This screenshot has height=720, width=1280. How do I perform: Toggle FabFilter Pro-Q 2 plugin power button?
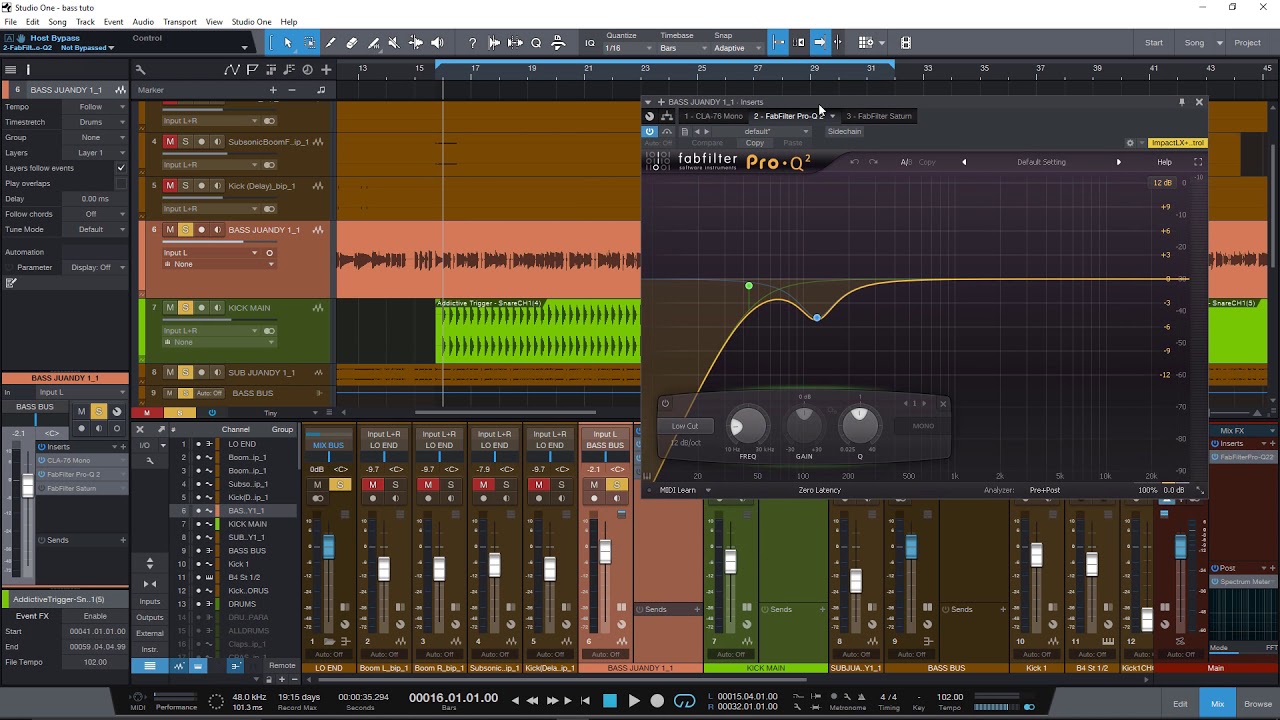coord(650,131)
